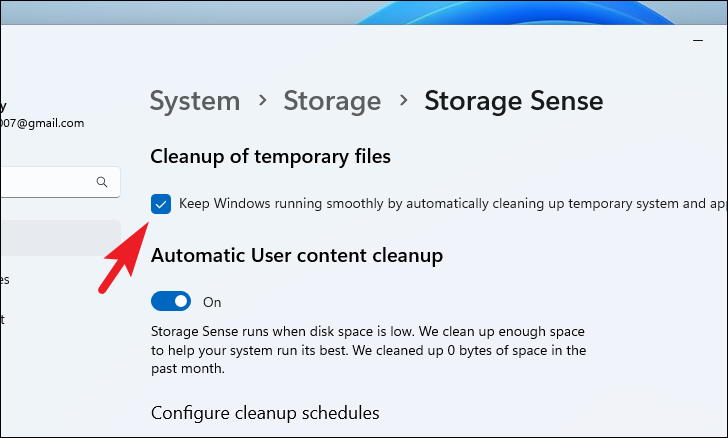Screen dimensions: 728x438
Task: Navigate to Storage via the breadcrumb
Action: 332,101
